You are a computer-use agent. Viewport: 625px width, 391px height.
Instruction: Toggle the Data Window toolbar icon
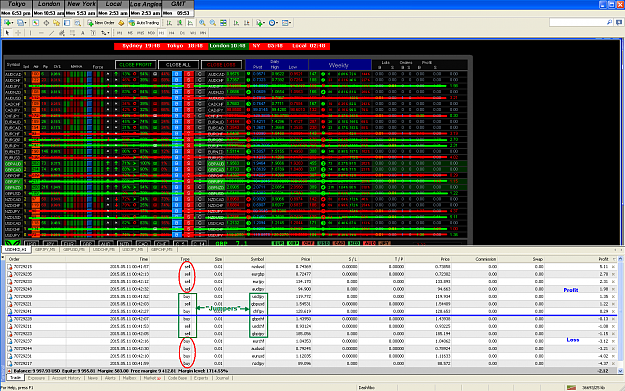(x=46, y=23)
